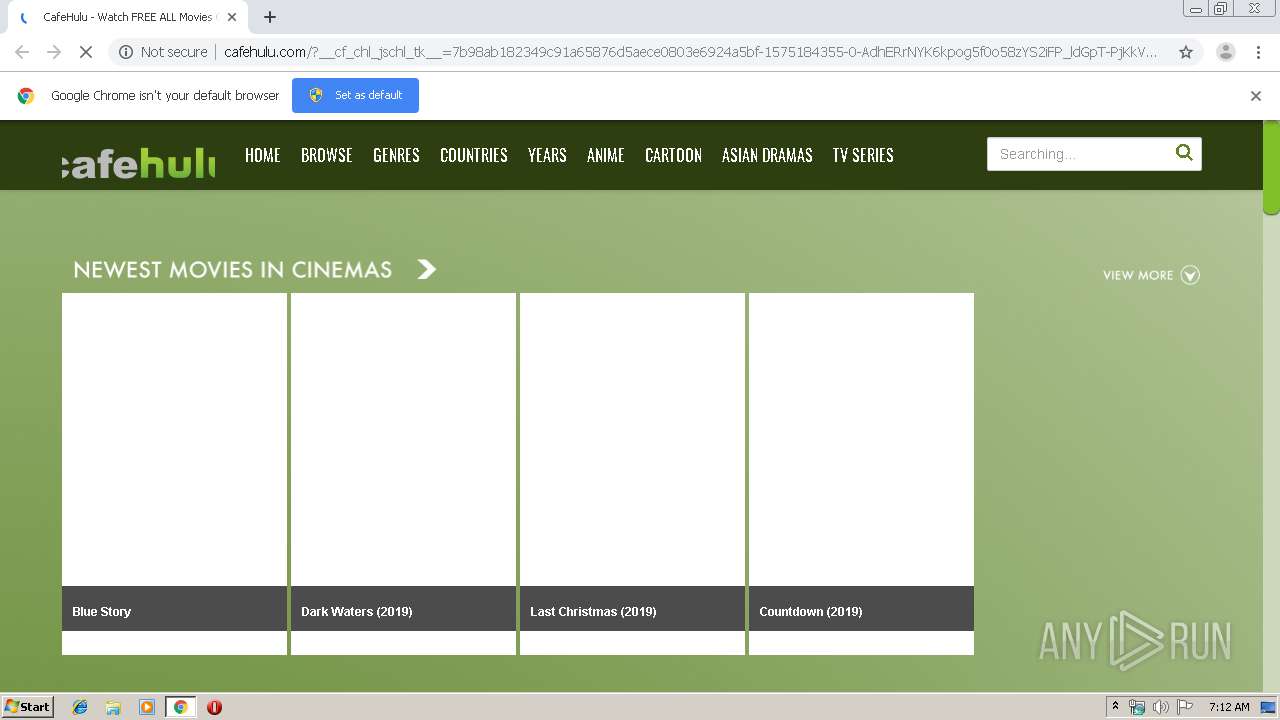Click the Chrome taskbar icon

(x=181, y=707)
